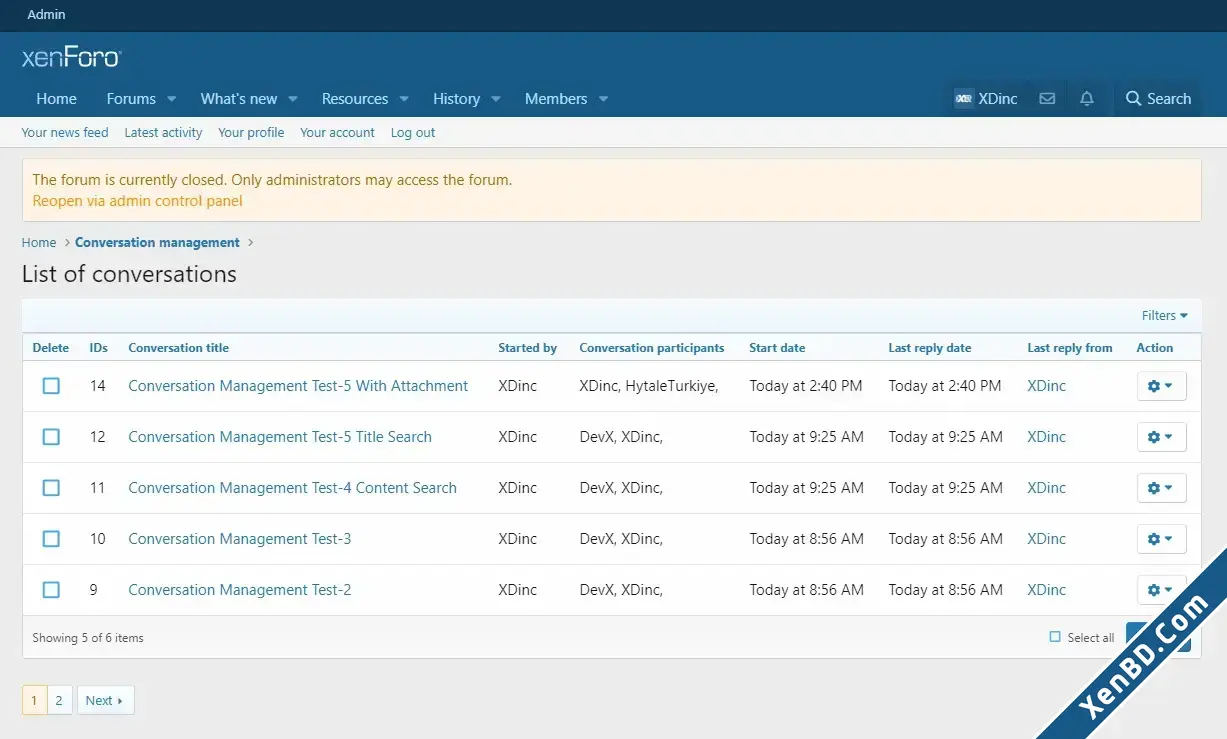Expand the Forums menu arrow
The height and width of the screenshot is (739, 1227).
(x=172, y=99)
